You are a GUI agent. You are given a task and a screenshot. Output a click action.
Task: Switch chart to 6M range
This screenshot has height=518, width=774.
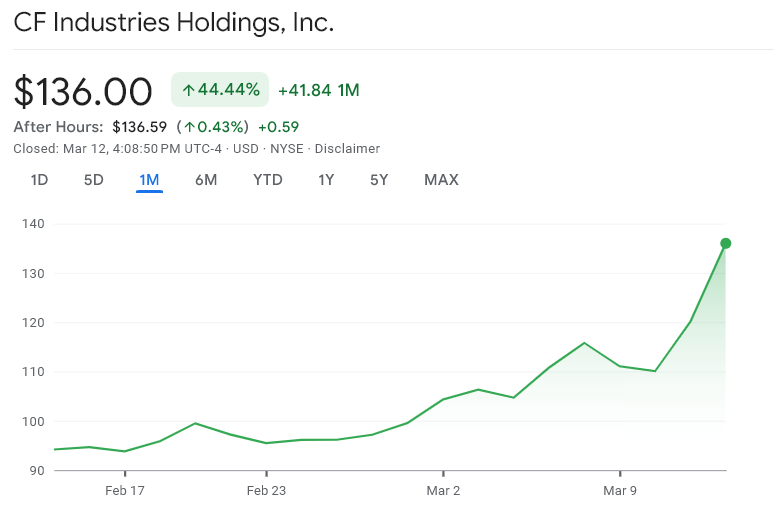(x=206, y=180)
